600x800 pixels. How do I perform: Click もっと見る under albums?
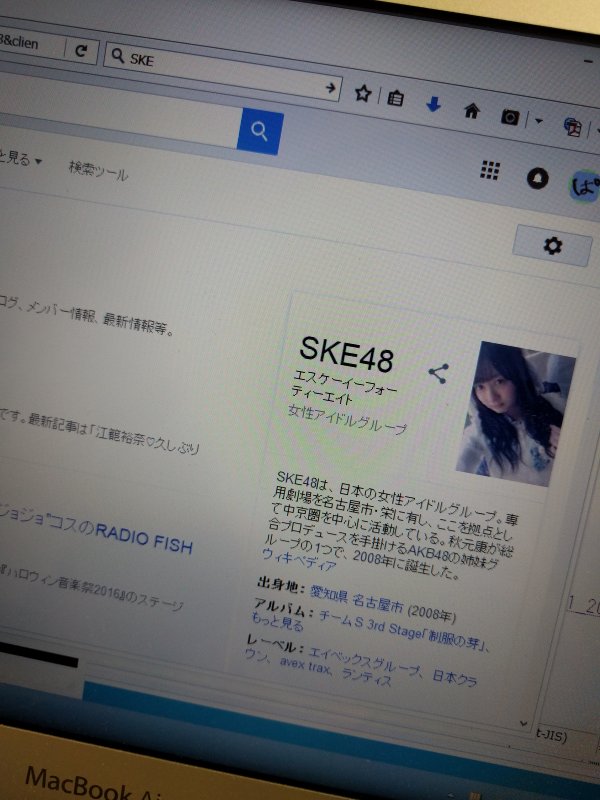(277, 621)
